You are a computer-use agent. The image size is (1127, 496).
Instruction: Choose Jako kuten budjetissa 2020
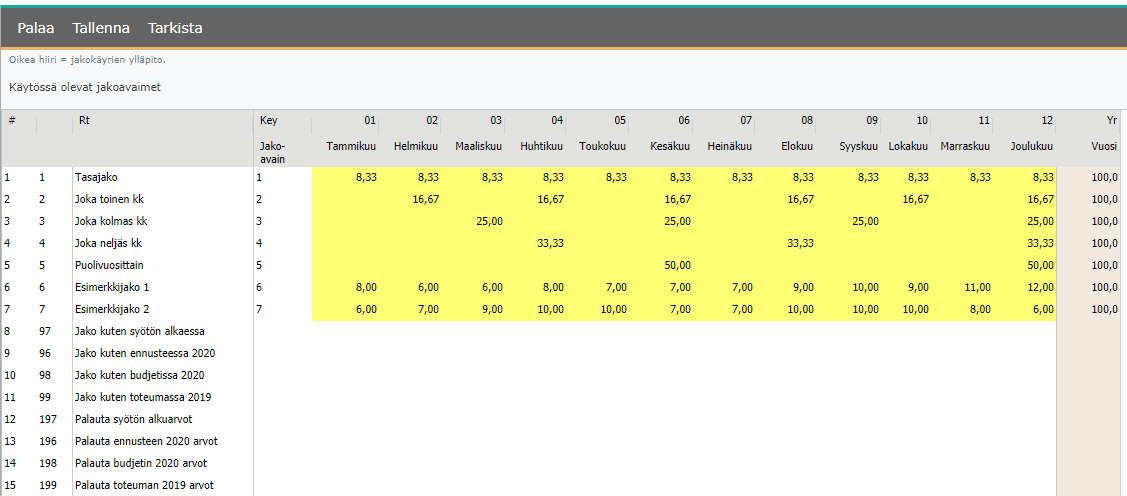tap(139, 375)
